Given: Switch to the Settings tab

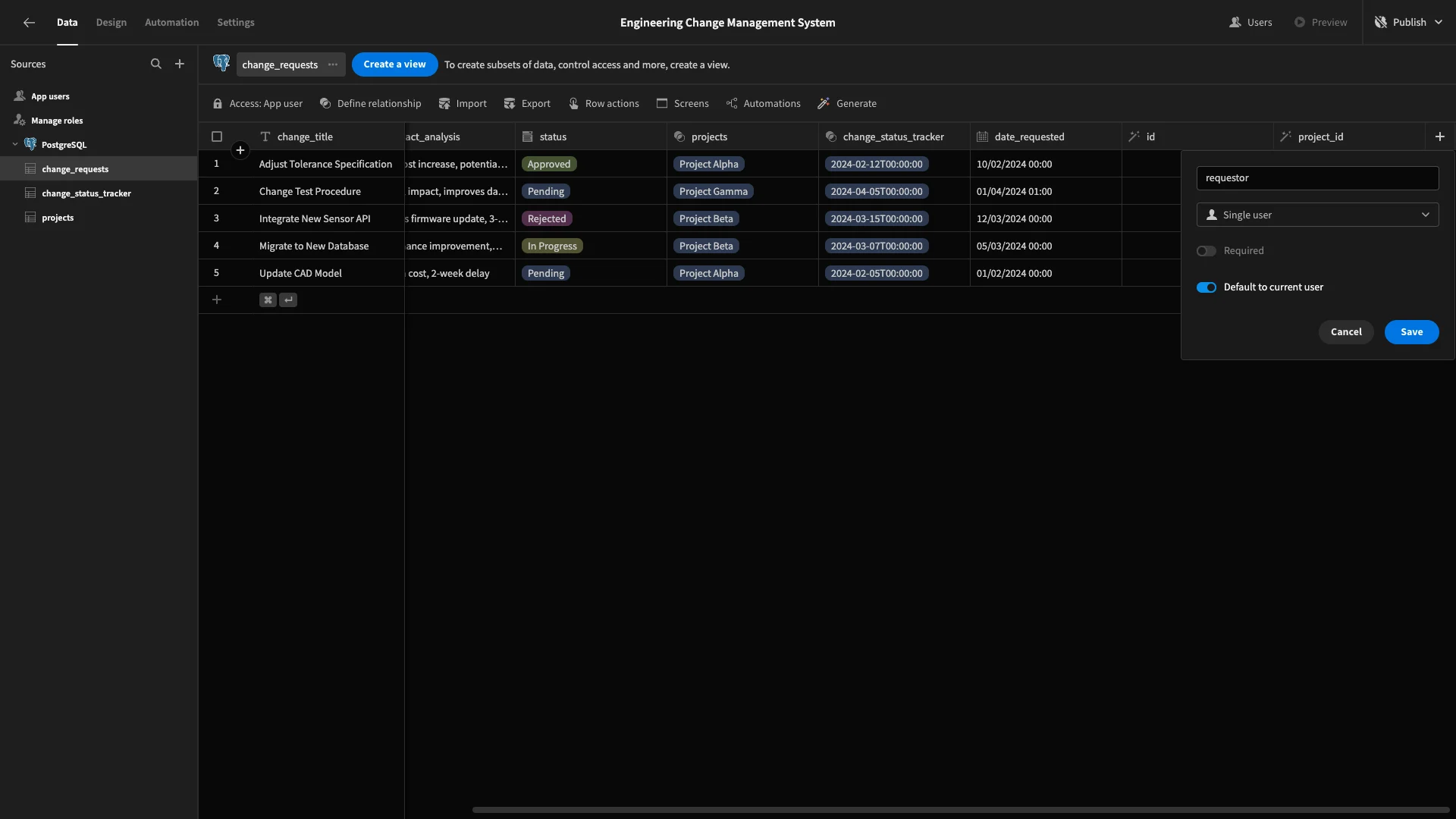Looking at the screenshot, I should pos(236,23).
